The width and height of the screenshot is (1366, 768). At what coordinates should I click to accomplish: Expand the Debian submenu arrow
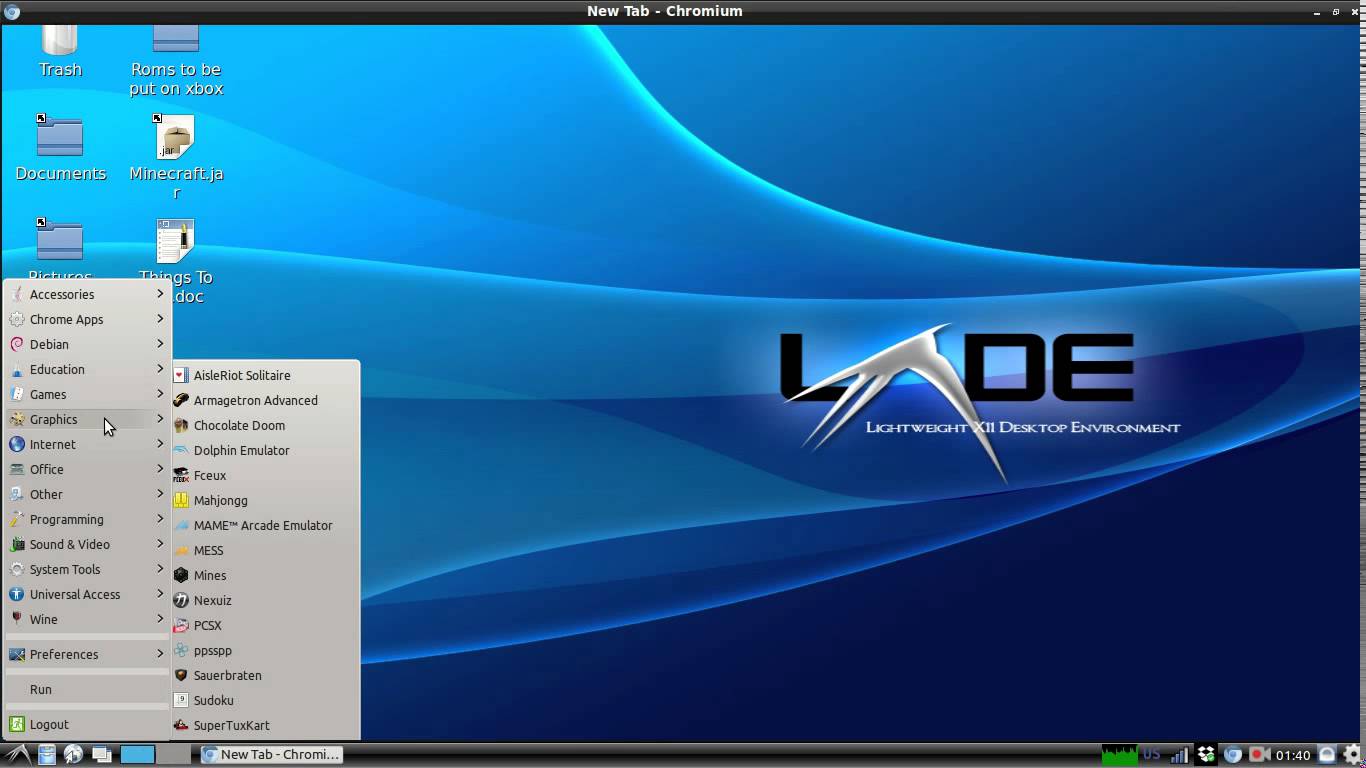pyautogui.click(x=160, y=344)
